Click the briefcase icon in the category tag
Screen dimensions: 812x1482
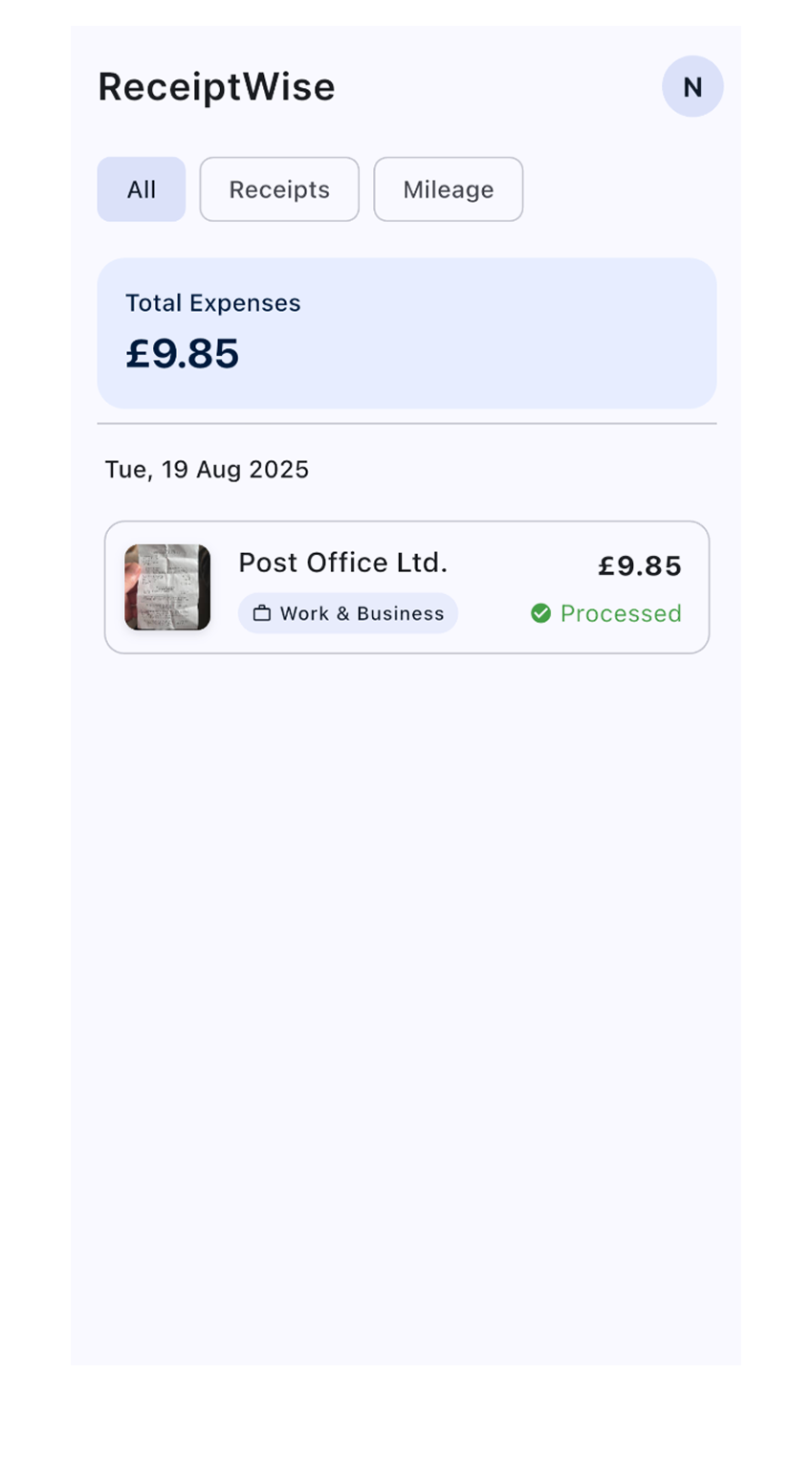pos(261,613)
